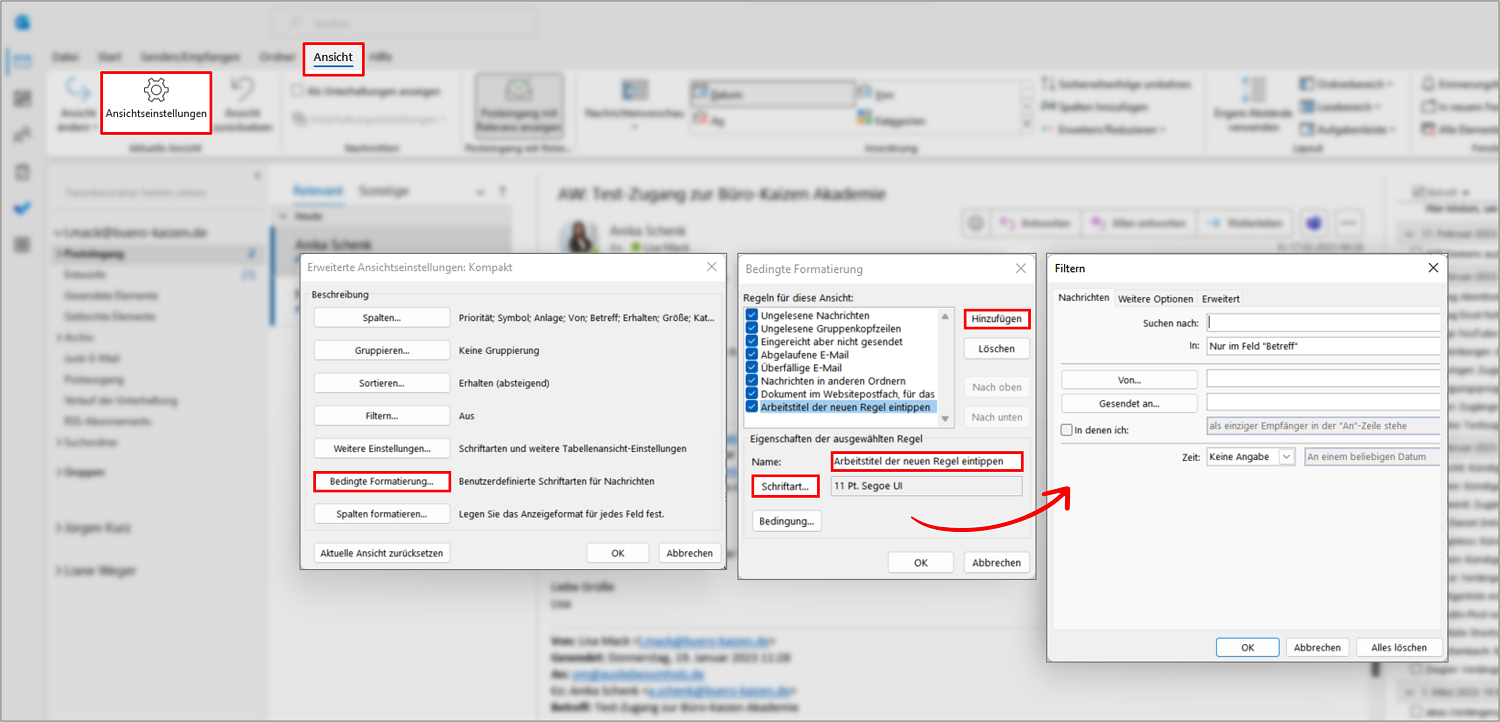Click the Löschen rule button
This screenshot has width=1500, height=722.
[997, 349]
